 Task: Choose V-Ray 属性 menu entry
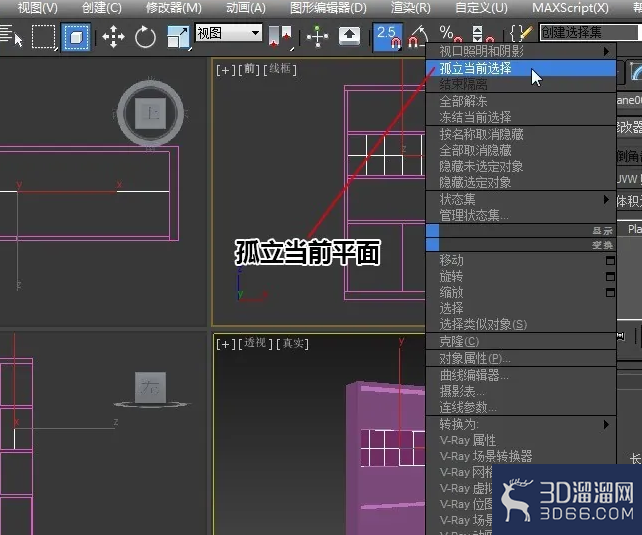521,440
